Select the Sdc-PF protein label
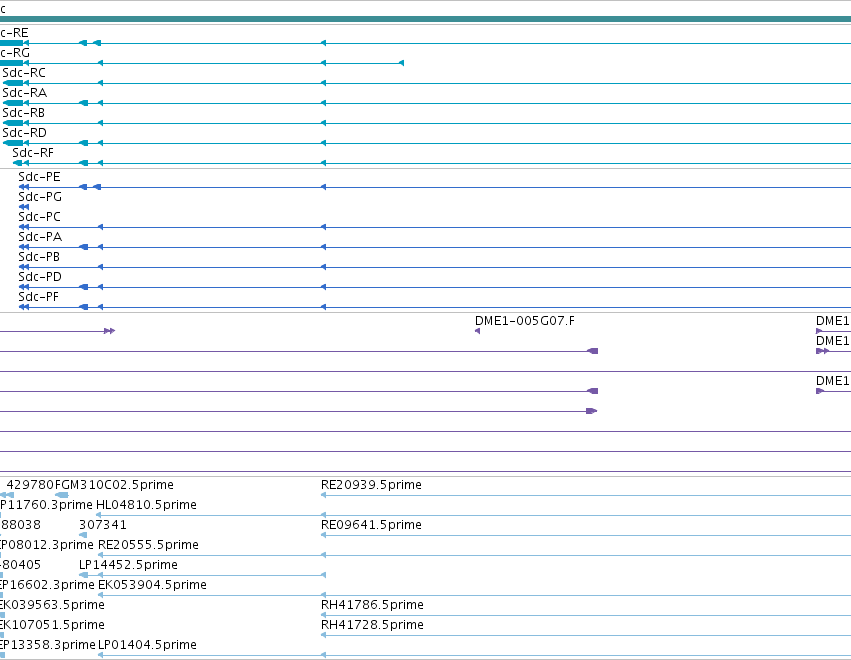 (39, 297)
